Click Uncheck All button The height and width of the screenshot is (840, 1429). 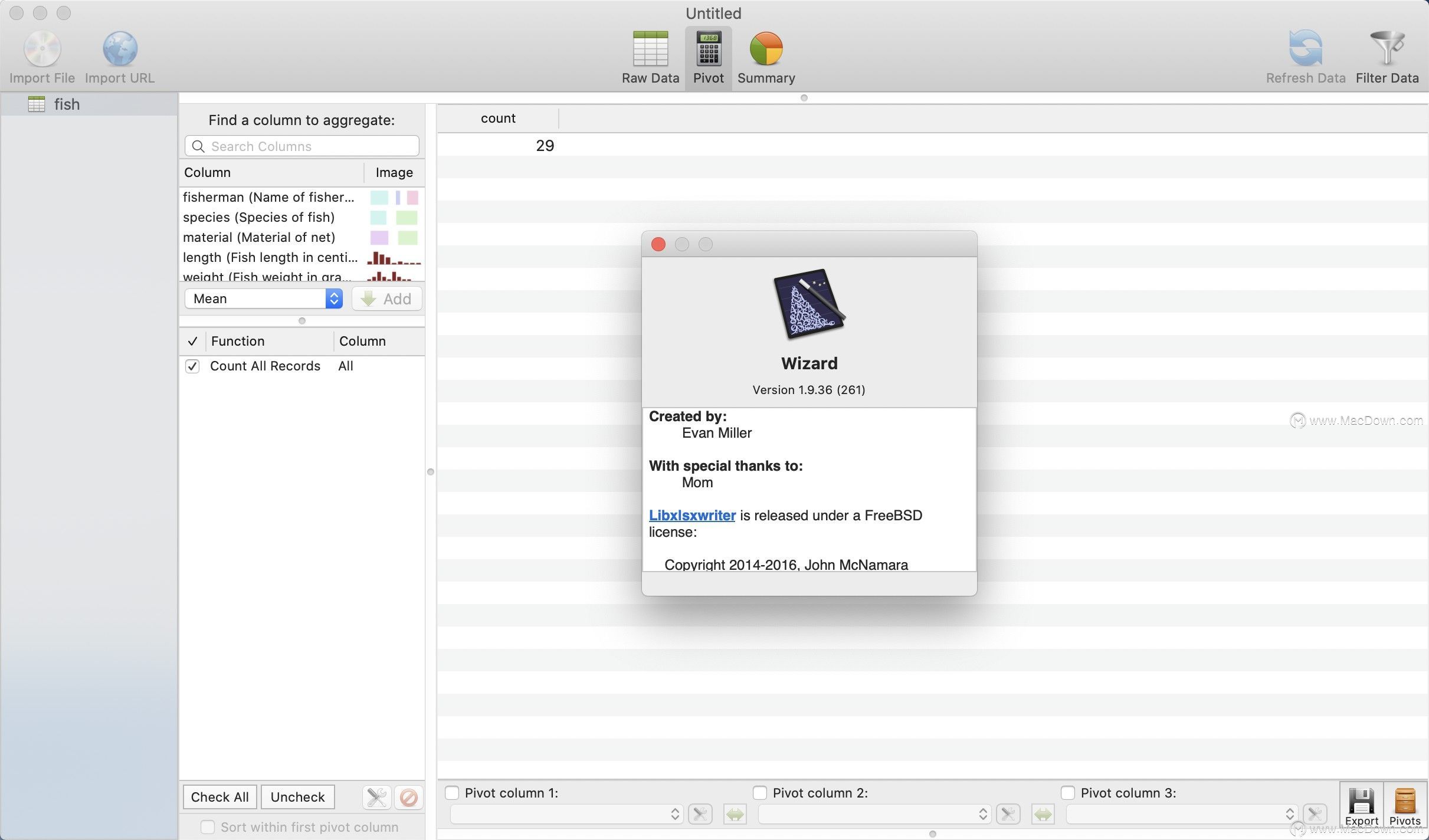(297, 796)
